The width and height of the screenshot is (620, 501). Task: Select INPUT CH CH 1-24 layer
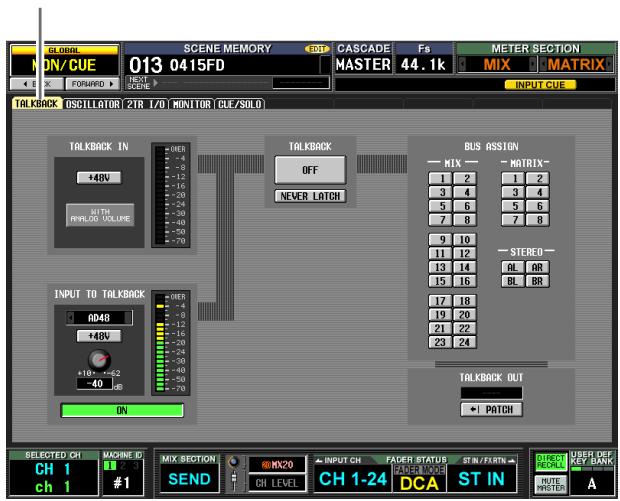point(353,478)
